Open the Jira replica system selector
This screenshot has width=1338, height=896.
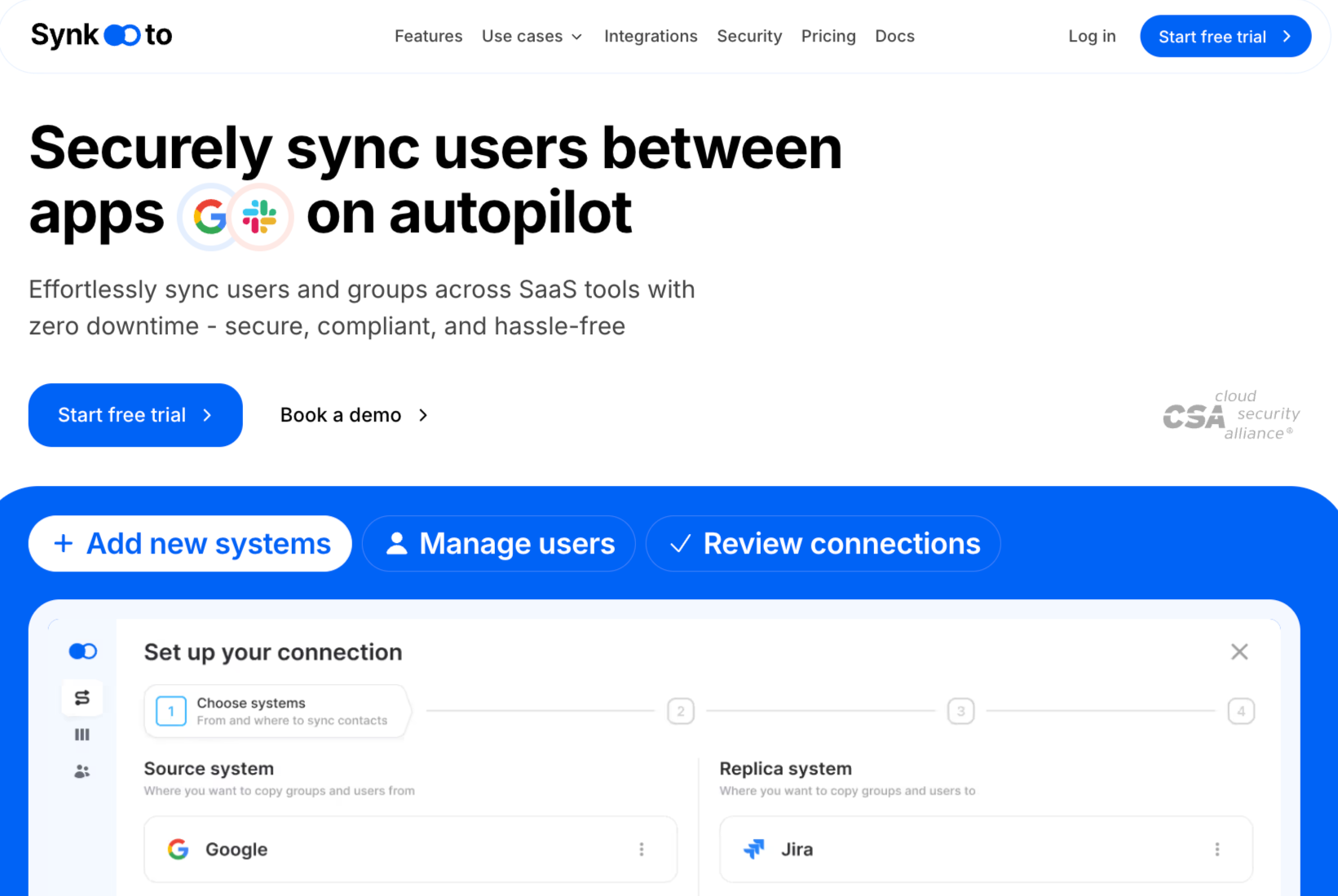click(x=986, y=850)
